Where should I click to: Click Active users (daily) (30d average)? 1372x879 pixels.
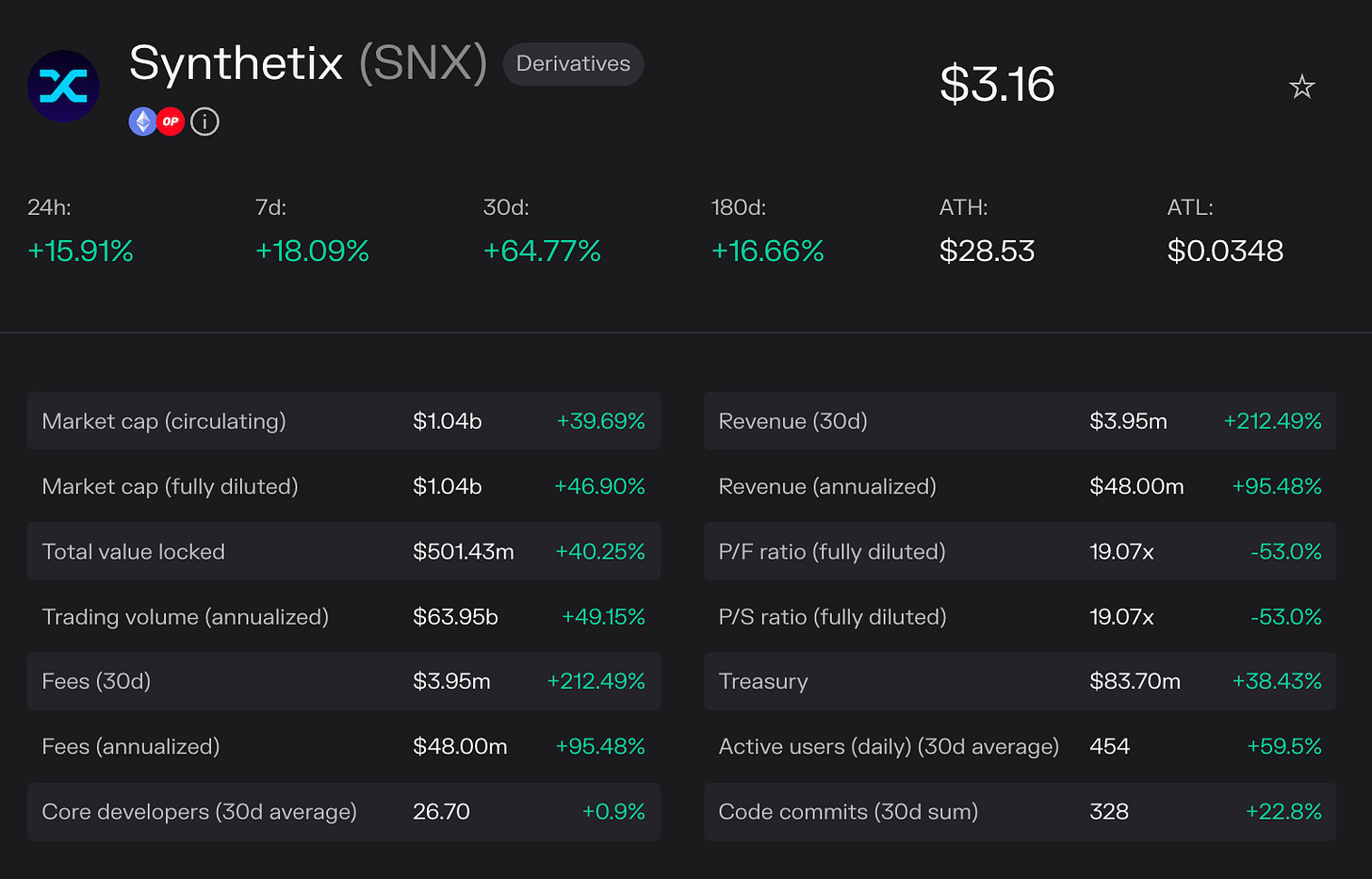(x=889, y=746)
